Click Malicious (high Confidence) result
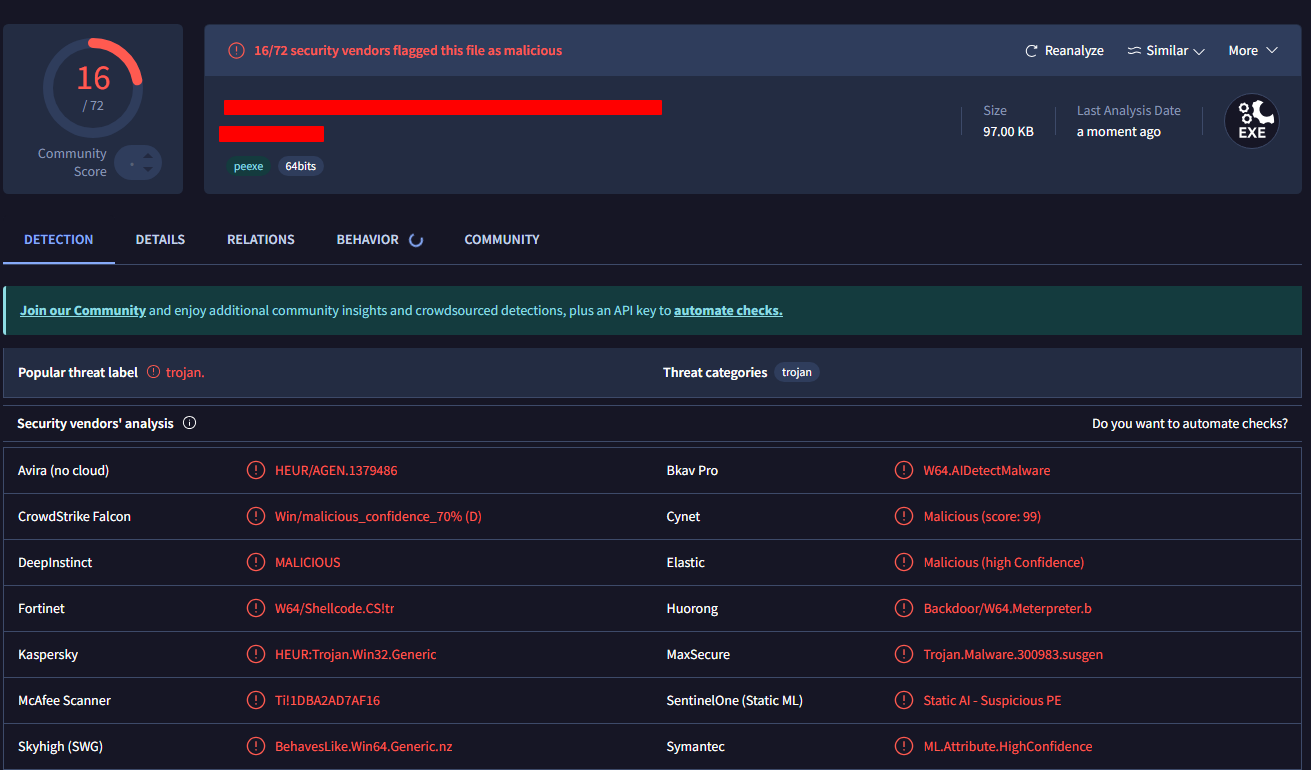Image resolution: width=1311 pixels, height=770 pixels. pyautogui.click(x=1004, y=562)
